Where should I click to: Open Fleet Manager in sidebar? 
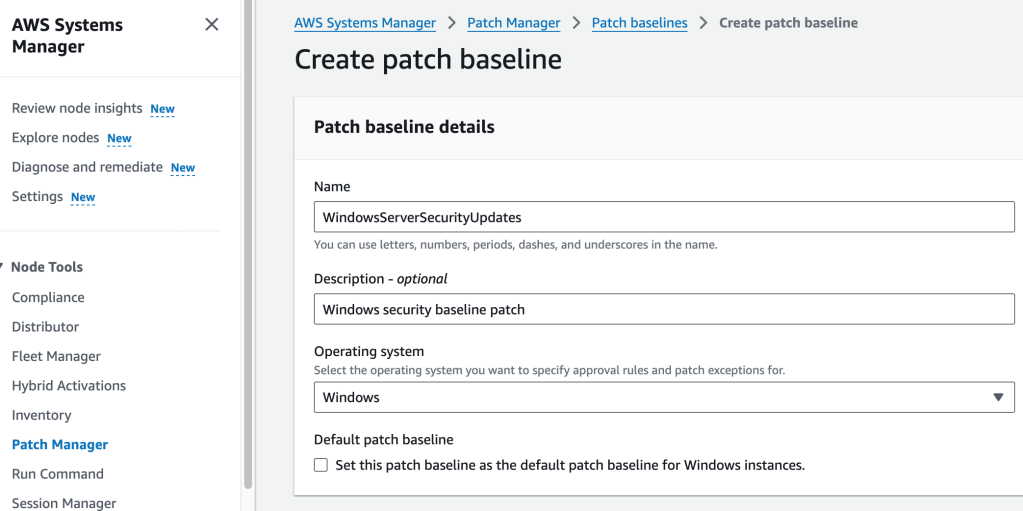coord(56,356)
